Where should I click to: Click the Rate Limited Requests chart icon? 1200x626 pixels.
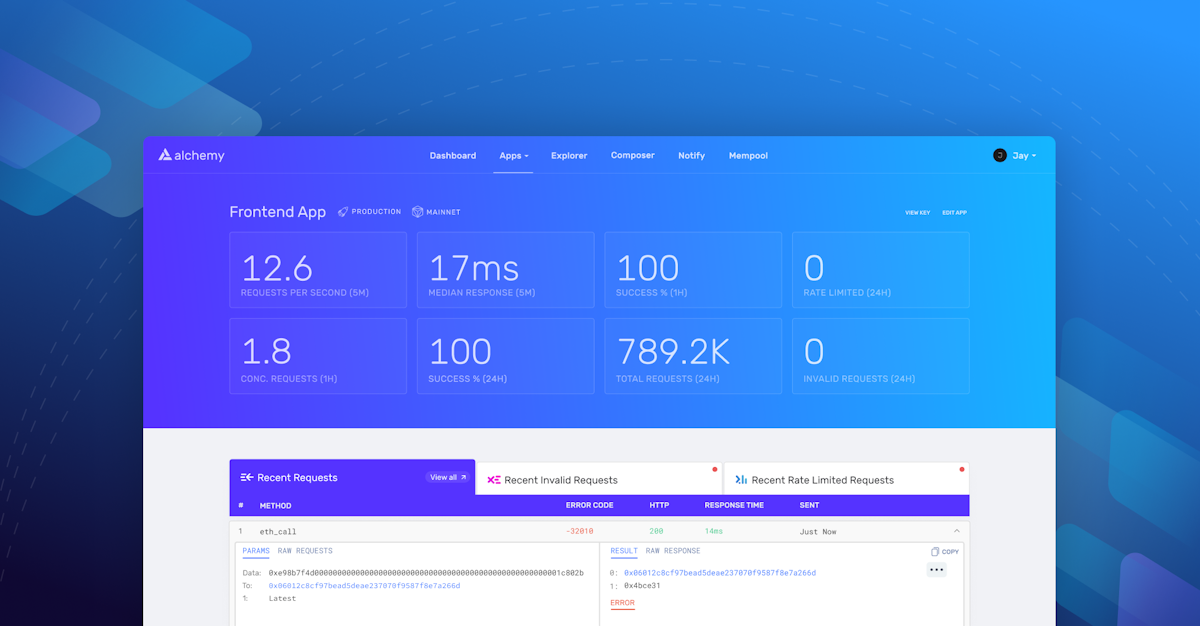(741, 478)
